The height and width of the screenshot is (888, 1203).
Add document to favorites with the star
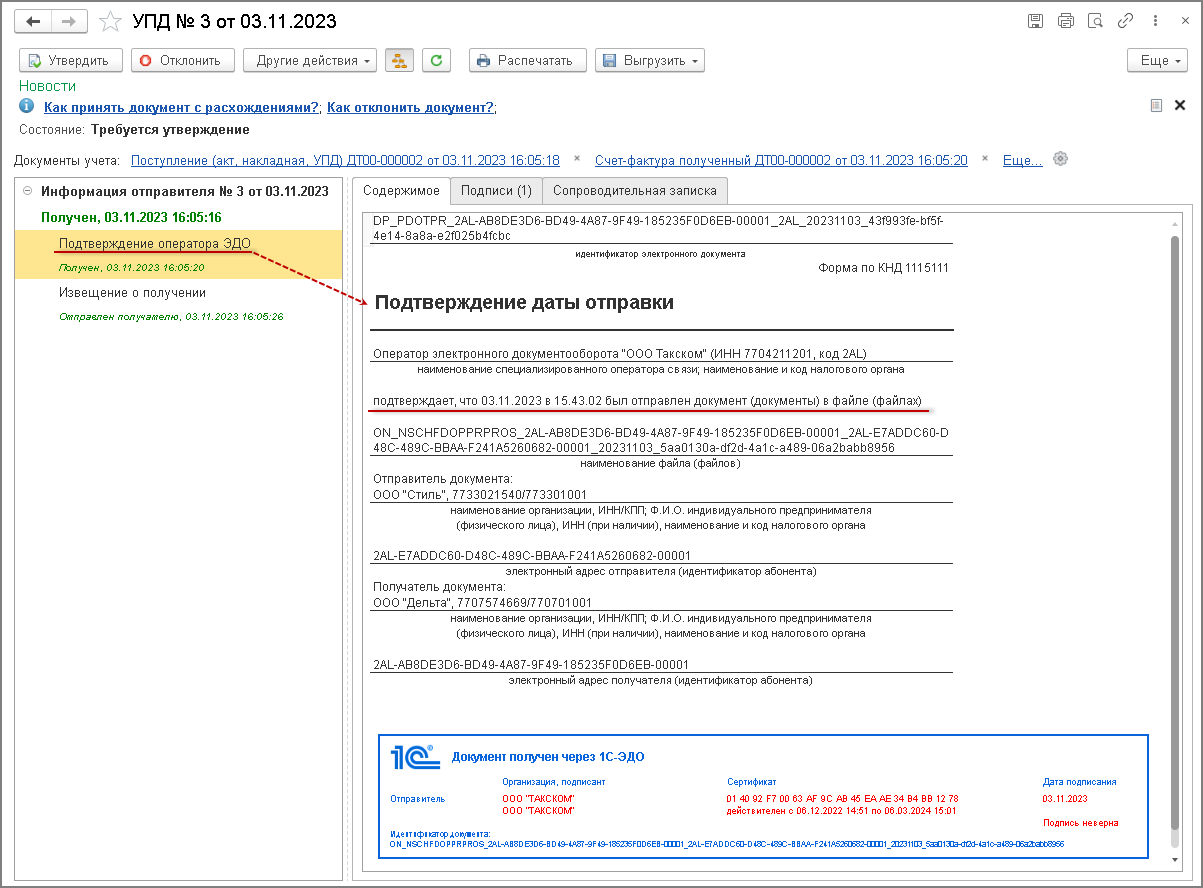pyautogui.click(x=112, y=21)
